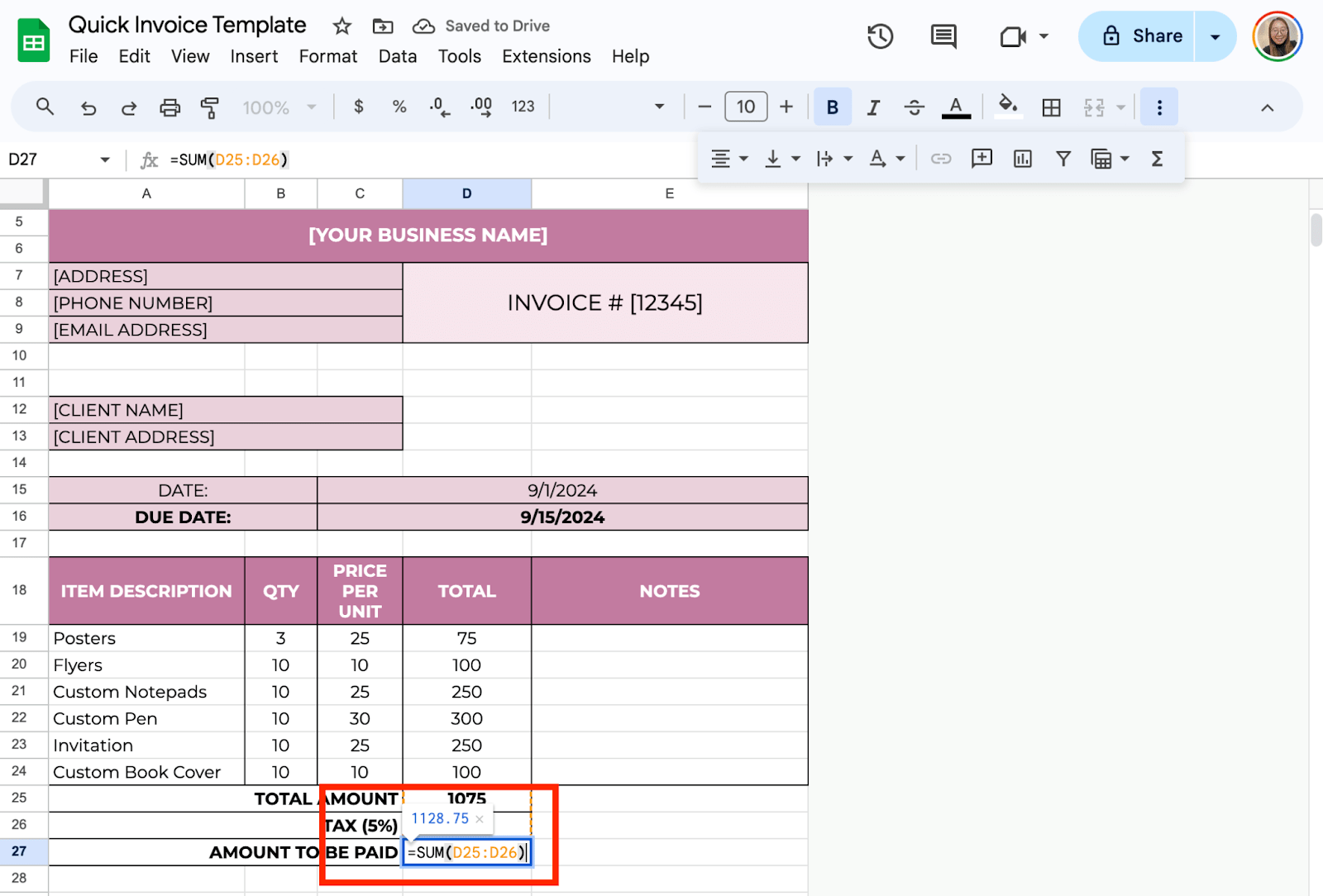Click the insert chart icon
The height and width of the screenshot is (896, 1323).
1022,159
